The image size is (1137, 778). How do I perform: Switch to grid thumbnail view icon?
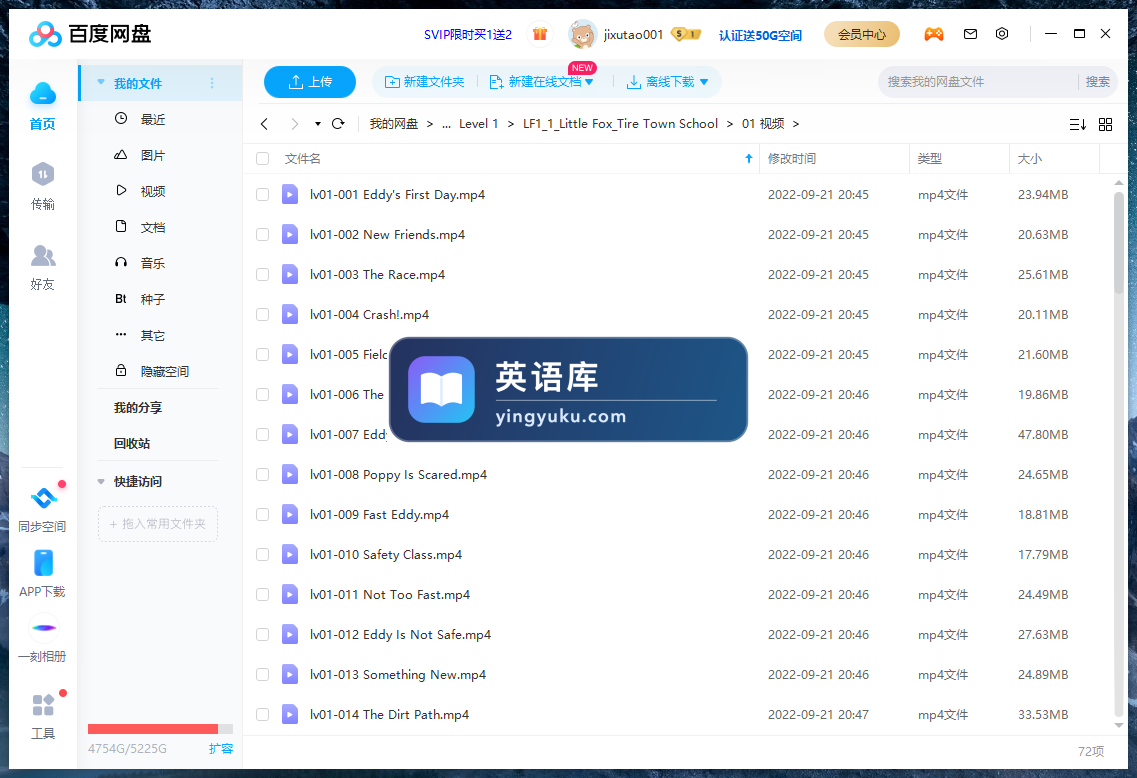1105,125
